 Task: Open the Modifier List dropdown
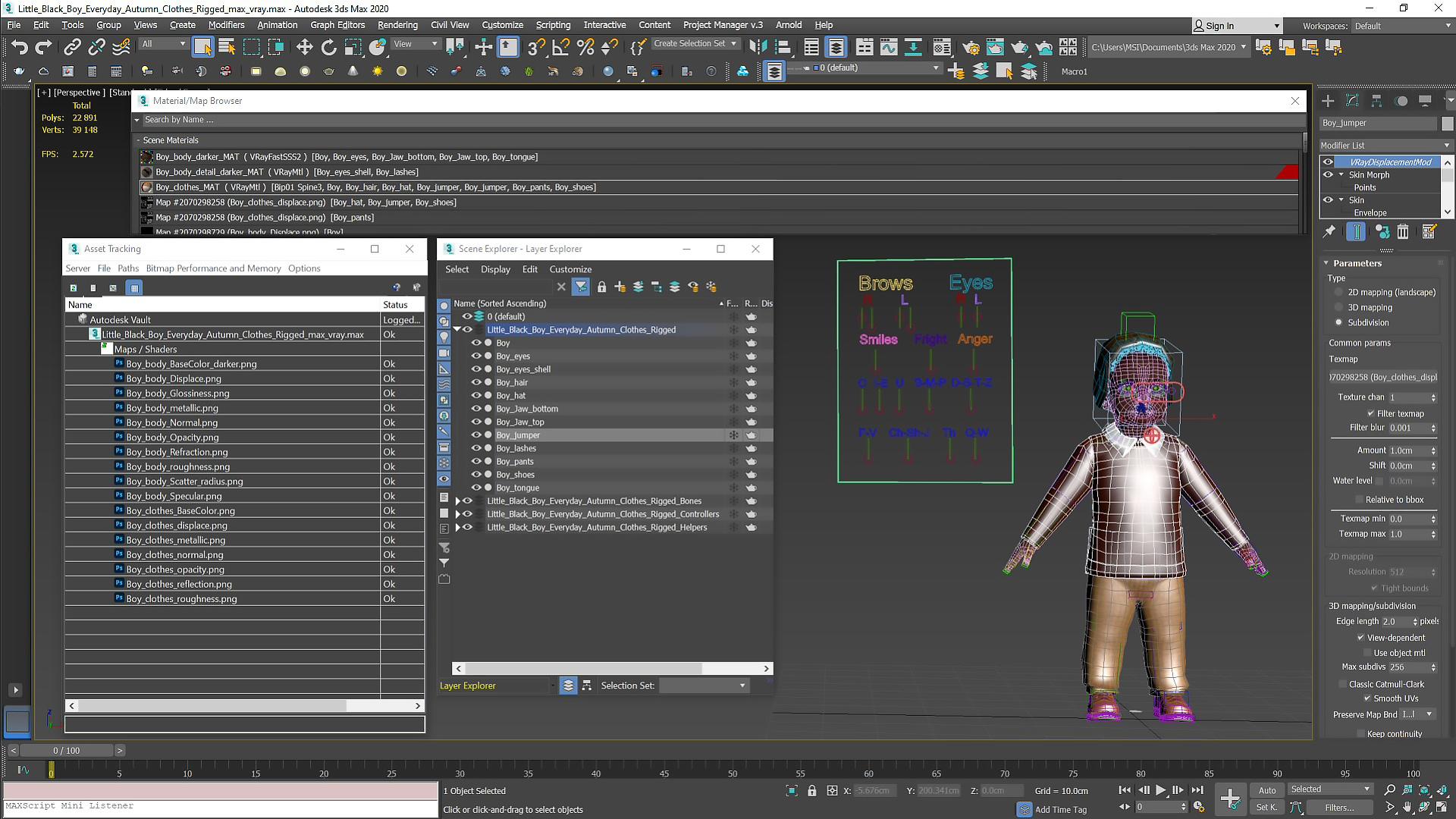tap(1385, 145)
